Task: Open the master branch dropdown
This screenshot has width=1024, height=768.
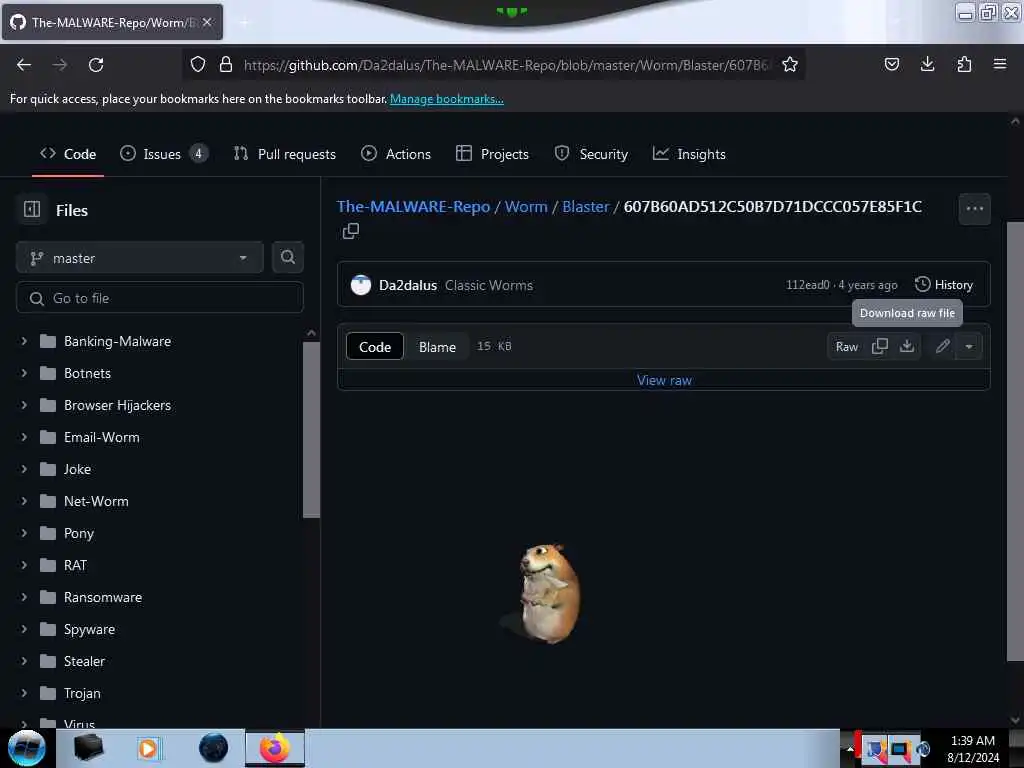Action: click(140, 258)
